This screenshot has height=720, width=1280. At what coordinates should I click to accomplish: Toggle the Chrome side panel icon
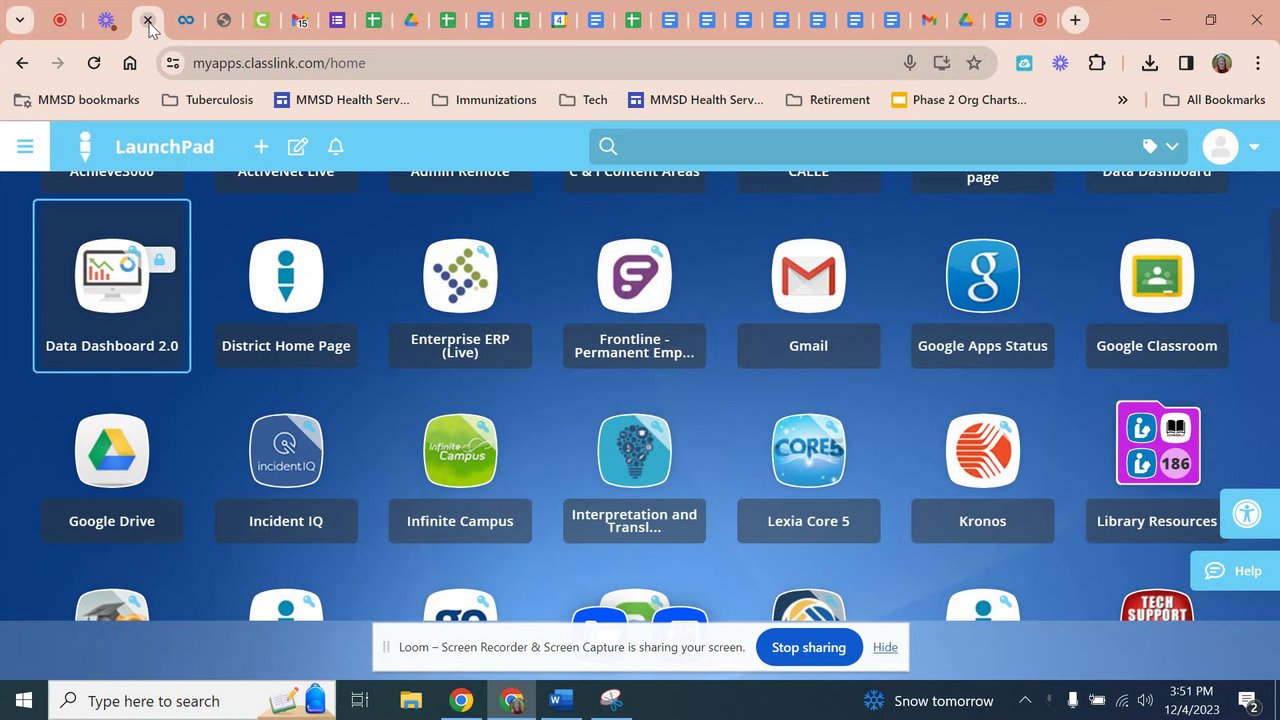coord(1186,63)
